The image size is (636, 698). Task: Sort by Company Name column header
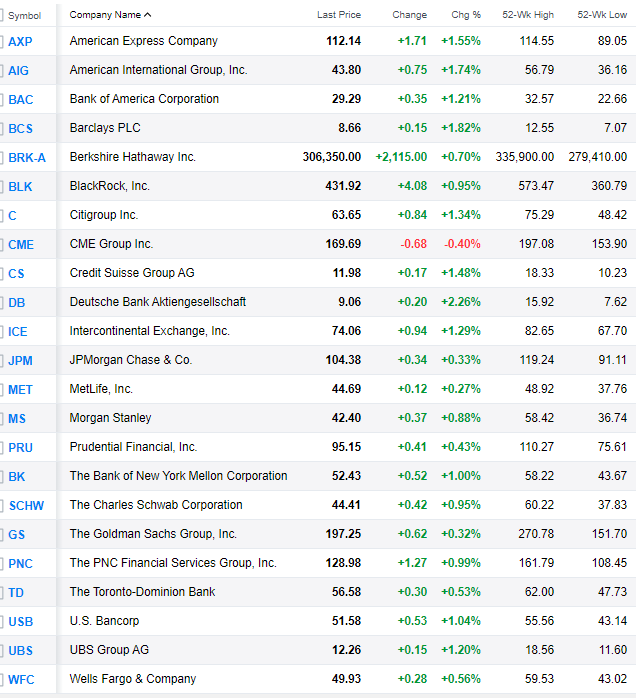(x=110, y=15)
